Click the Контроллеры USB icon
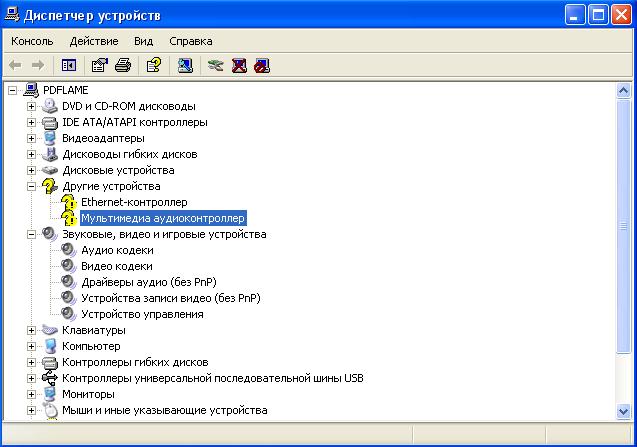Image resolution: width=637 pixels, height=447 pixels. click(50, 378)
